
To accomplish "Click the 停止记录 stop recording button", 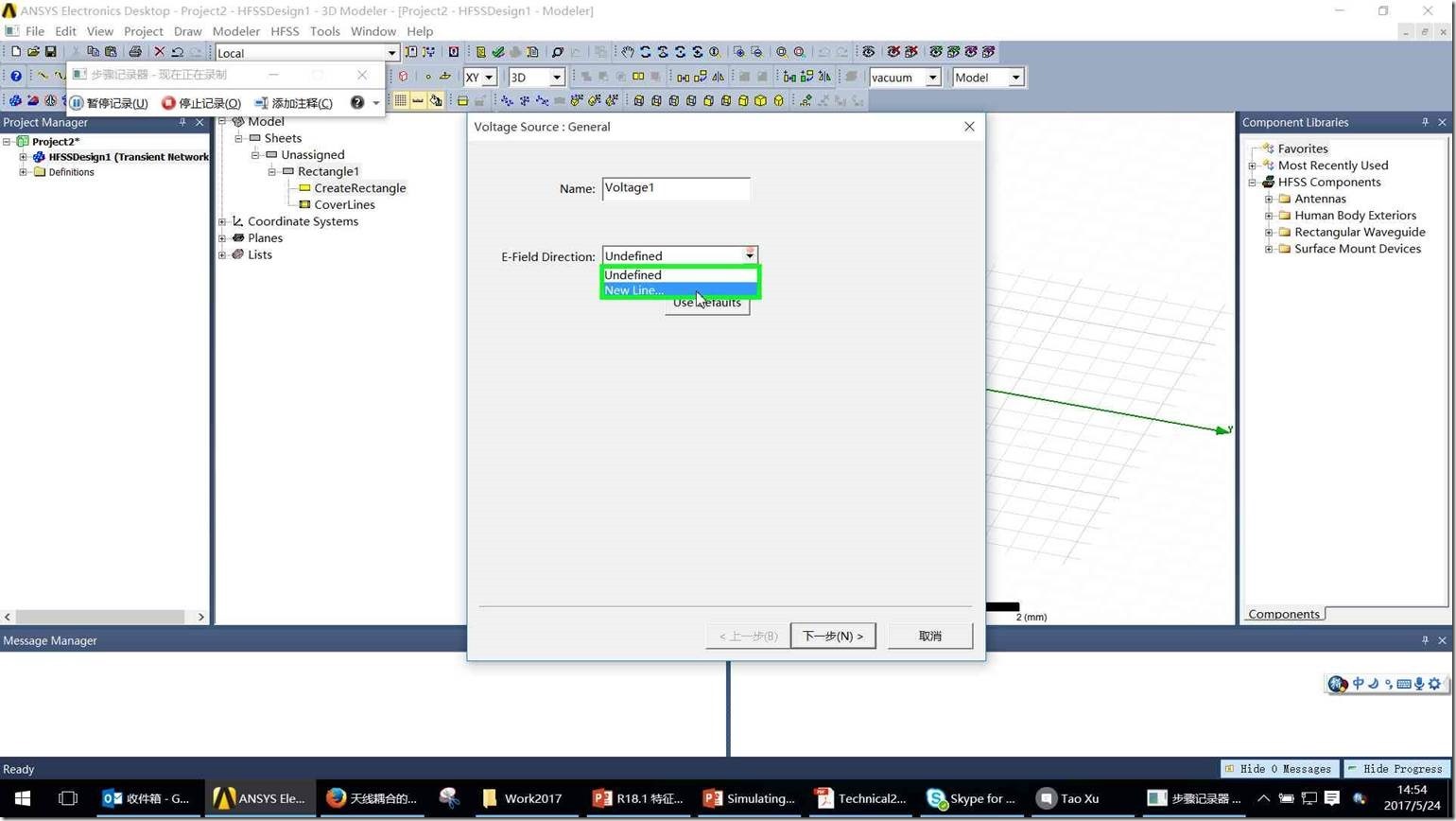I will [201, 102].
